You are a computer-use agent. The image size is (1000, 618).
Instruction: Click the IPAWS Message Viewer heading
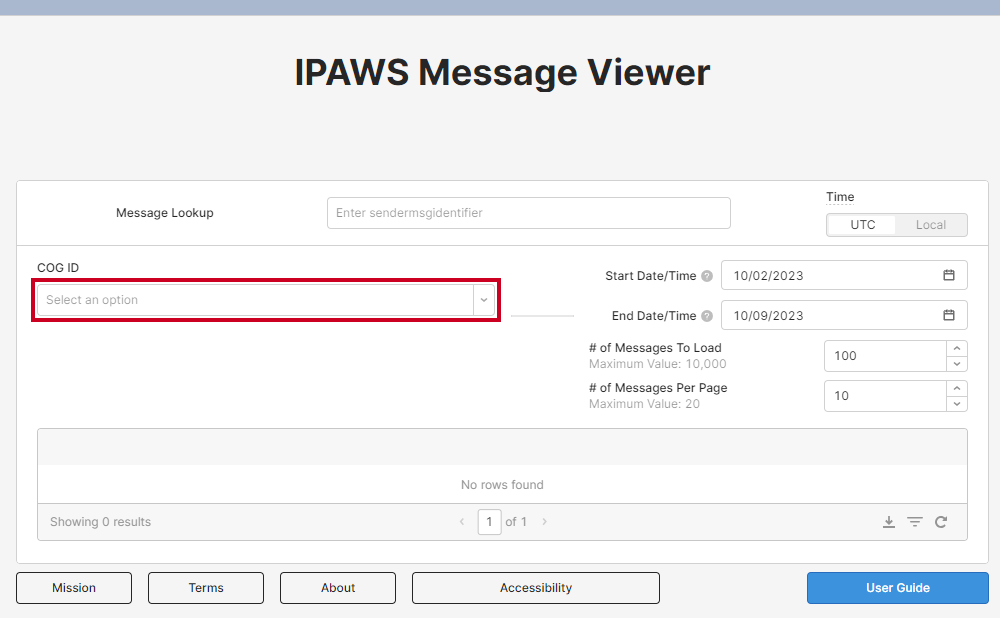click(x=502, y=72)
